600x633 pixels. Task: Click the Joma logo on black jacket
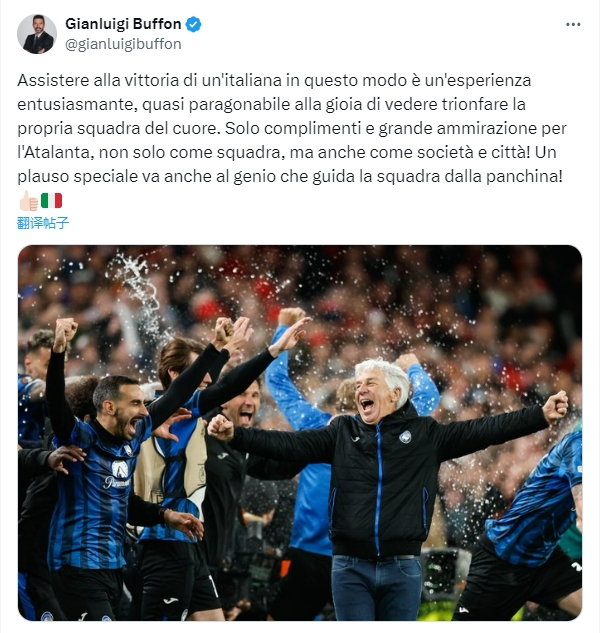pyautogui.click(x=355, y=439)
